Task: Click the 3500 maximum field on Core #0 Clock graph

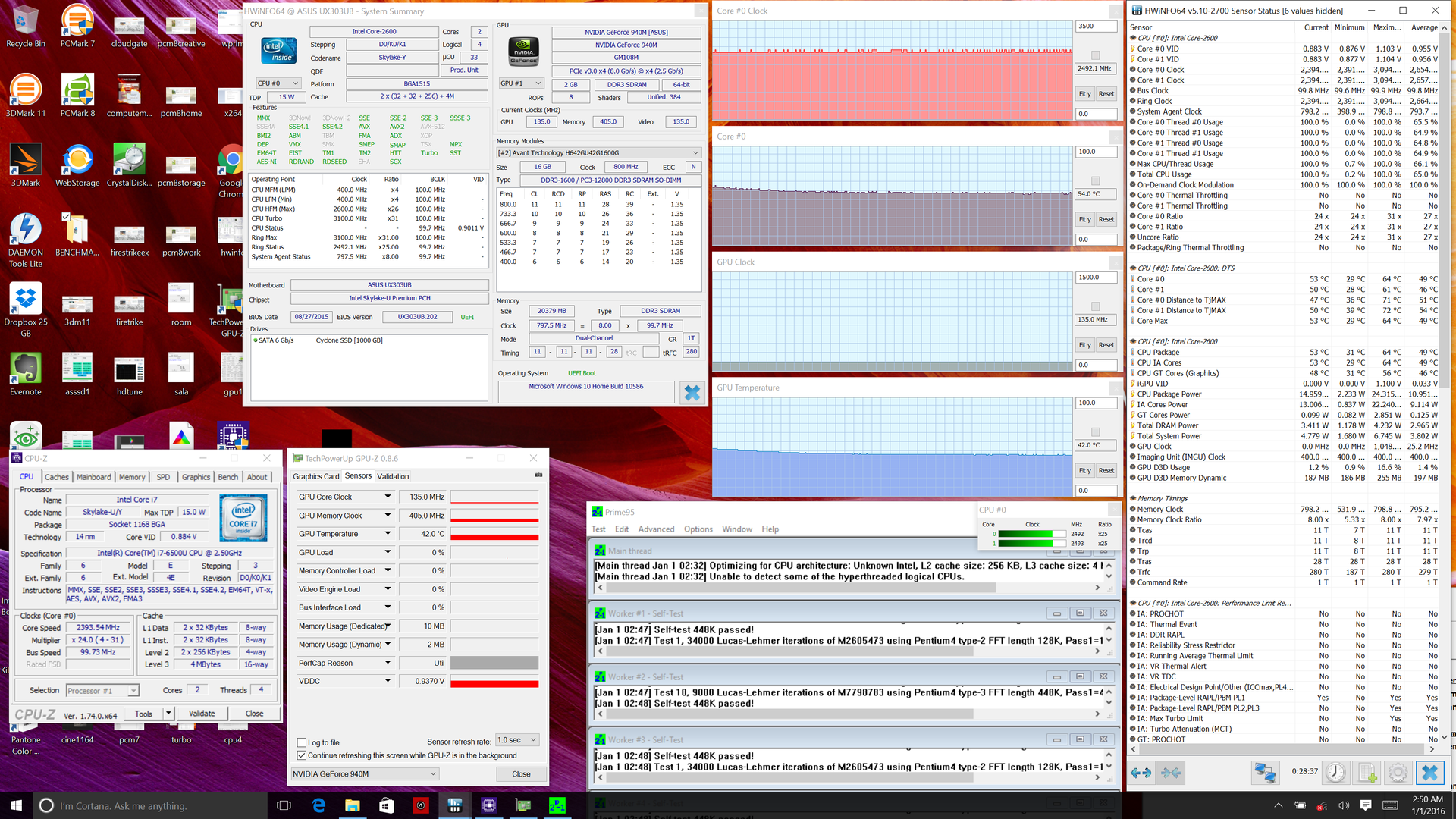Action: point(1096,26)
